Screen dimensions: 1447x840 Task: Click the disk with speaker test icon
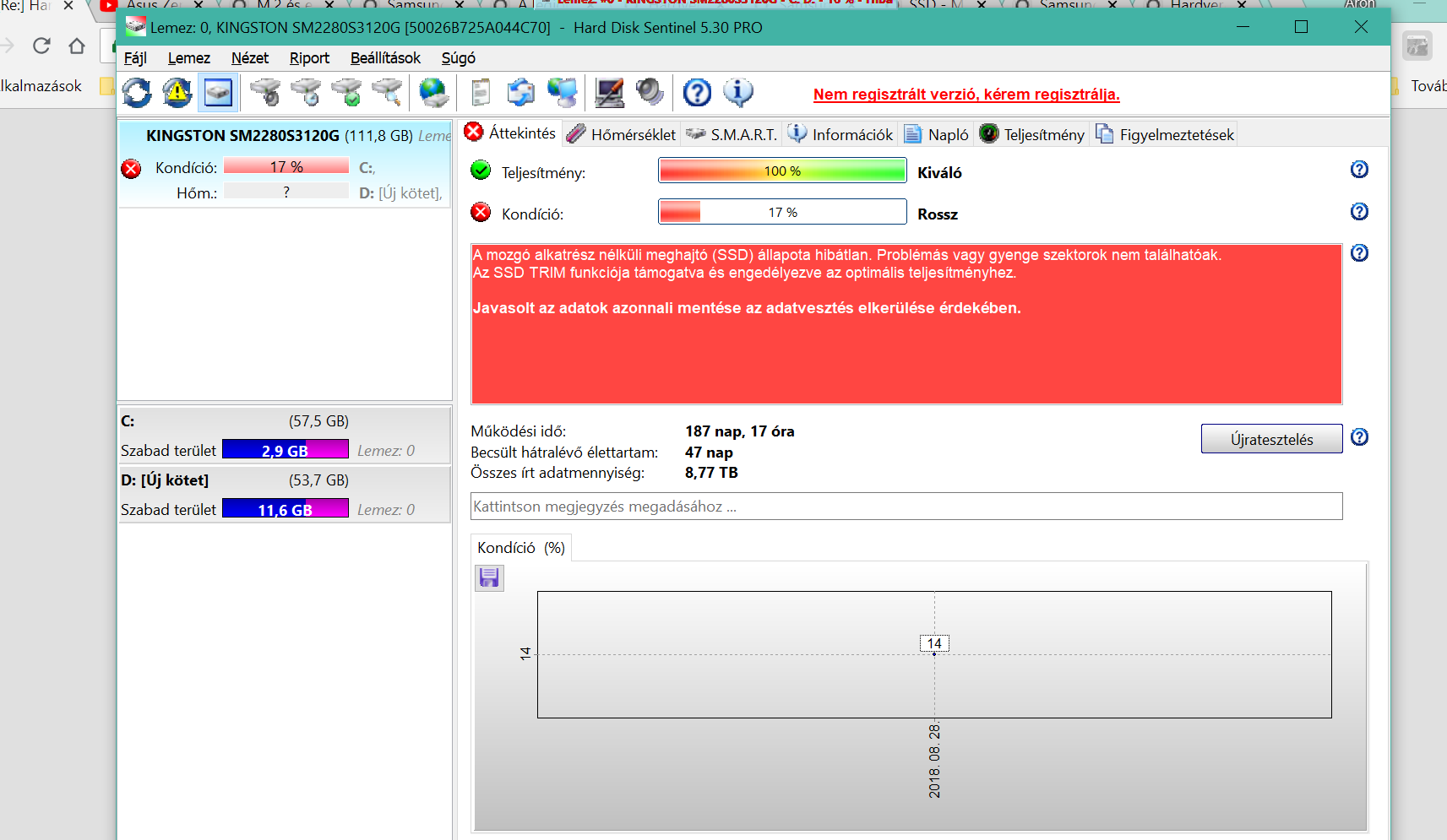(265, 93)
